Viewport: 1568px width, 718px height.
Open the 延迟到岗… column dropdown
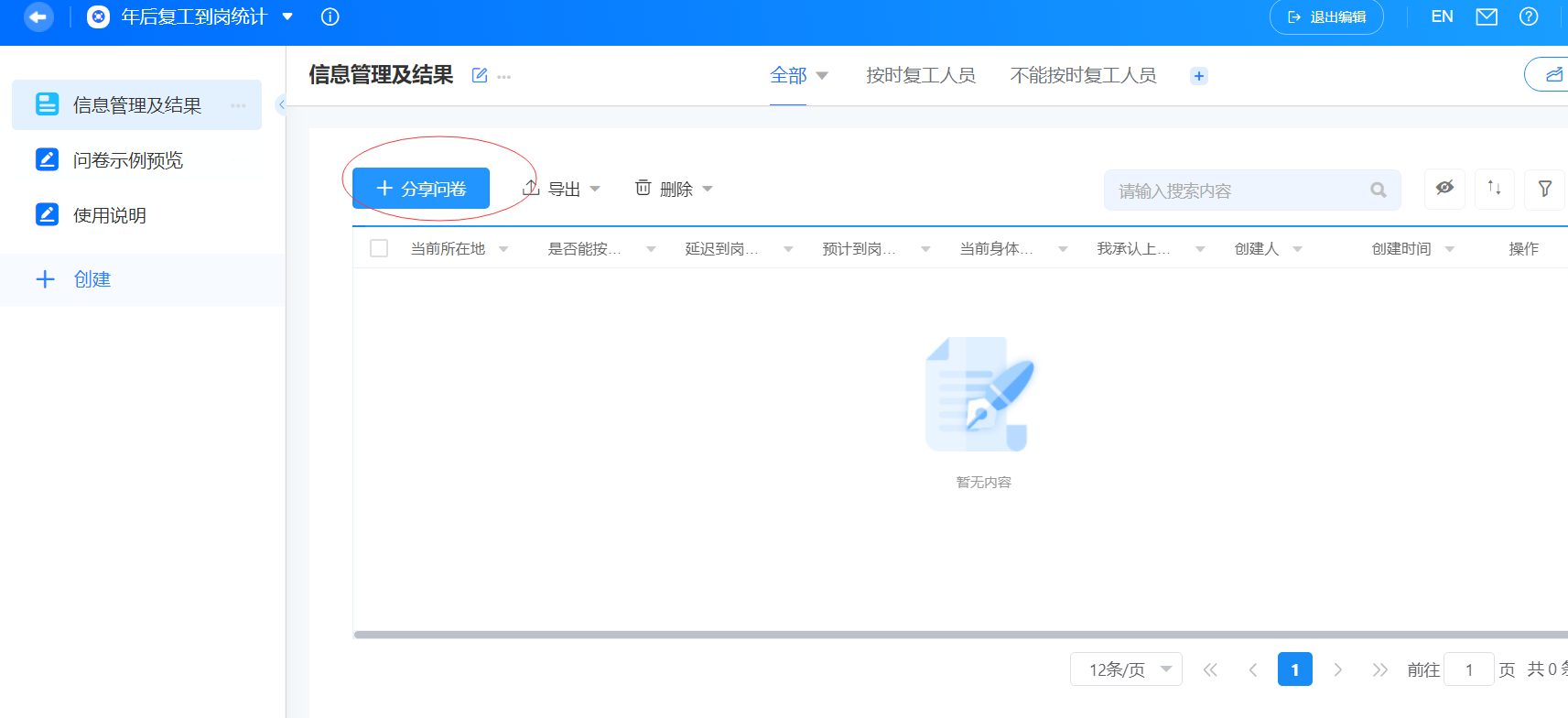coord(788,249)
